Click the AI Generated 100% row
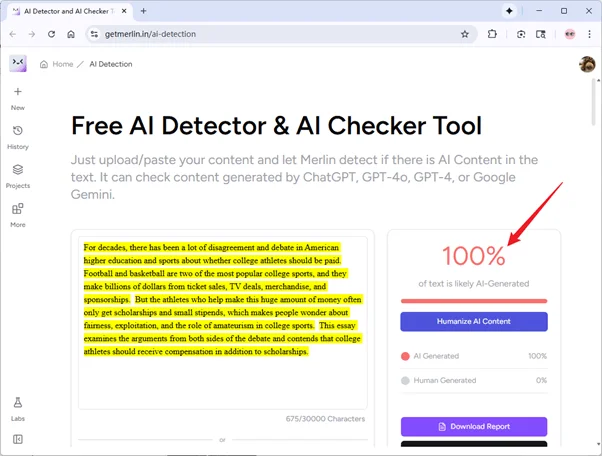602x456 pixels. point(474,356)
